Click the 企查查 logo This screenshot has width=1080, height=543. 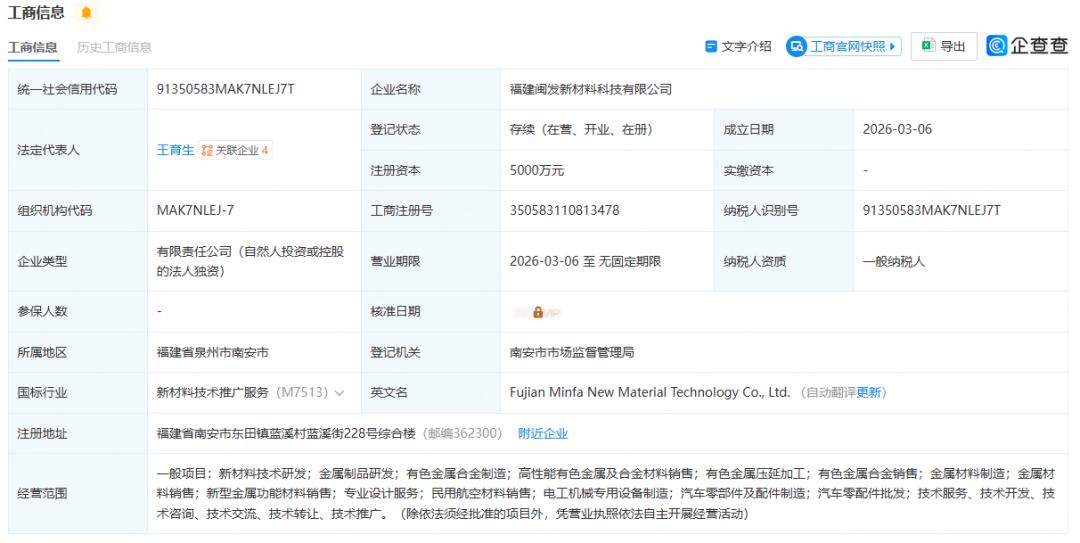coord(1027,45)
